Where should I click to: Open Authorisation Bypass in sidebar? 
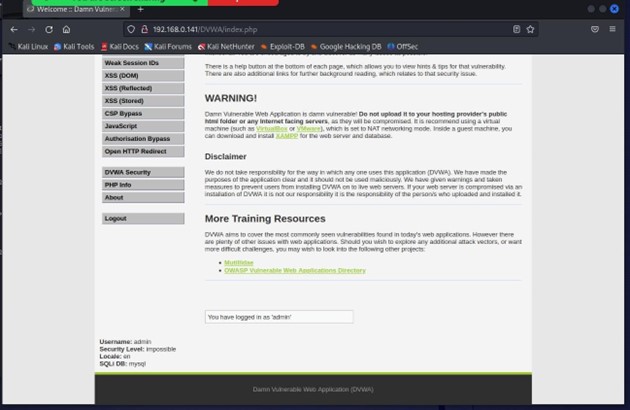143,139
